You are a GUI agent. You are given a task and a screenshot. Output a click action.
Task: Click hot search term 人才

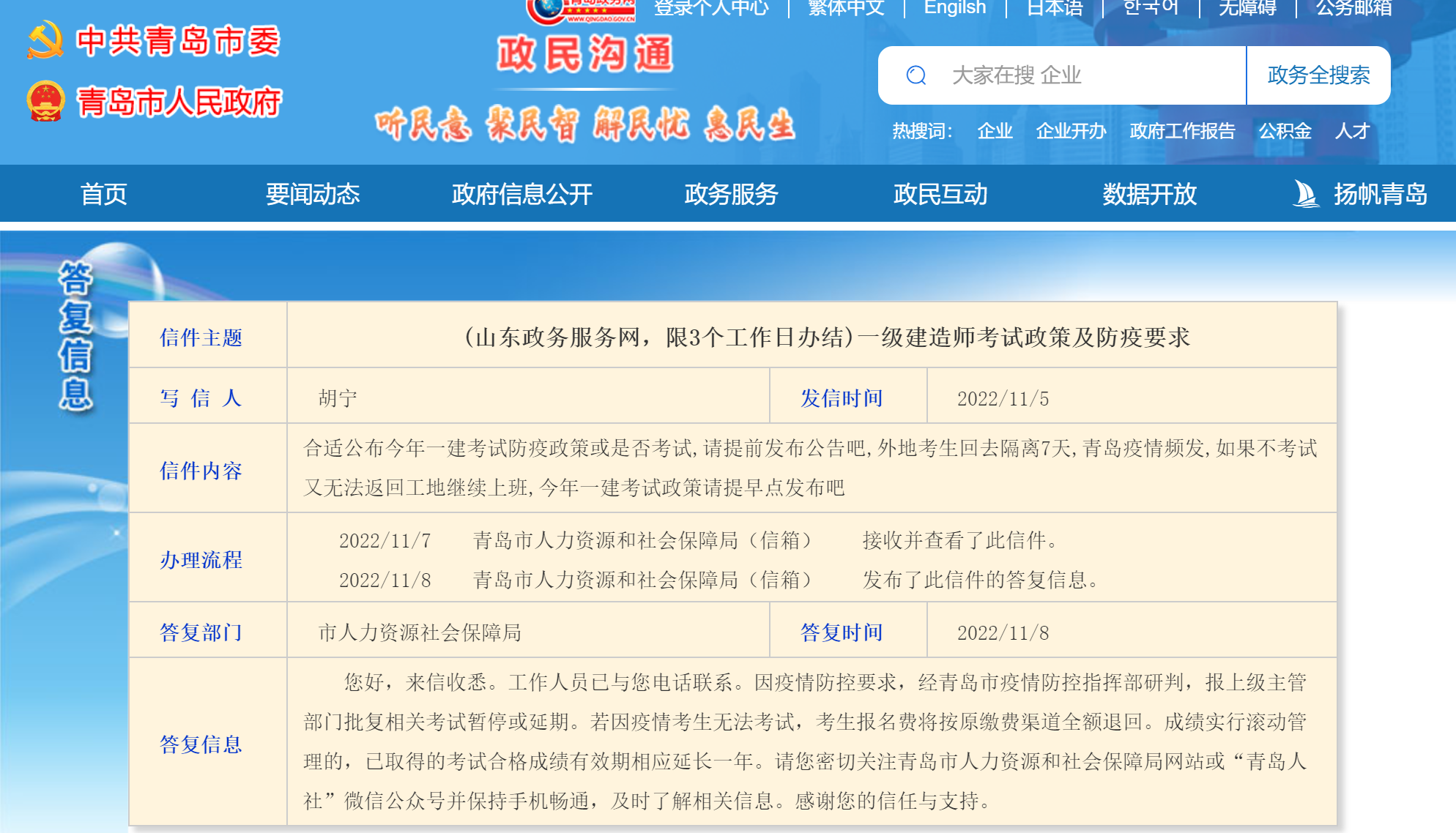tap(1352, 131)
